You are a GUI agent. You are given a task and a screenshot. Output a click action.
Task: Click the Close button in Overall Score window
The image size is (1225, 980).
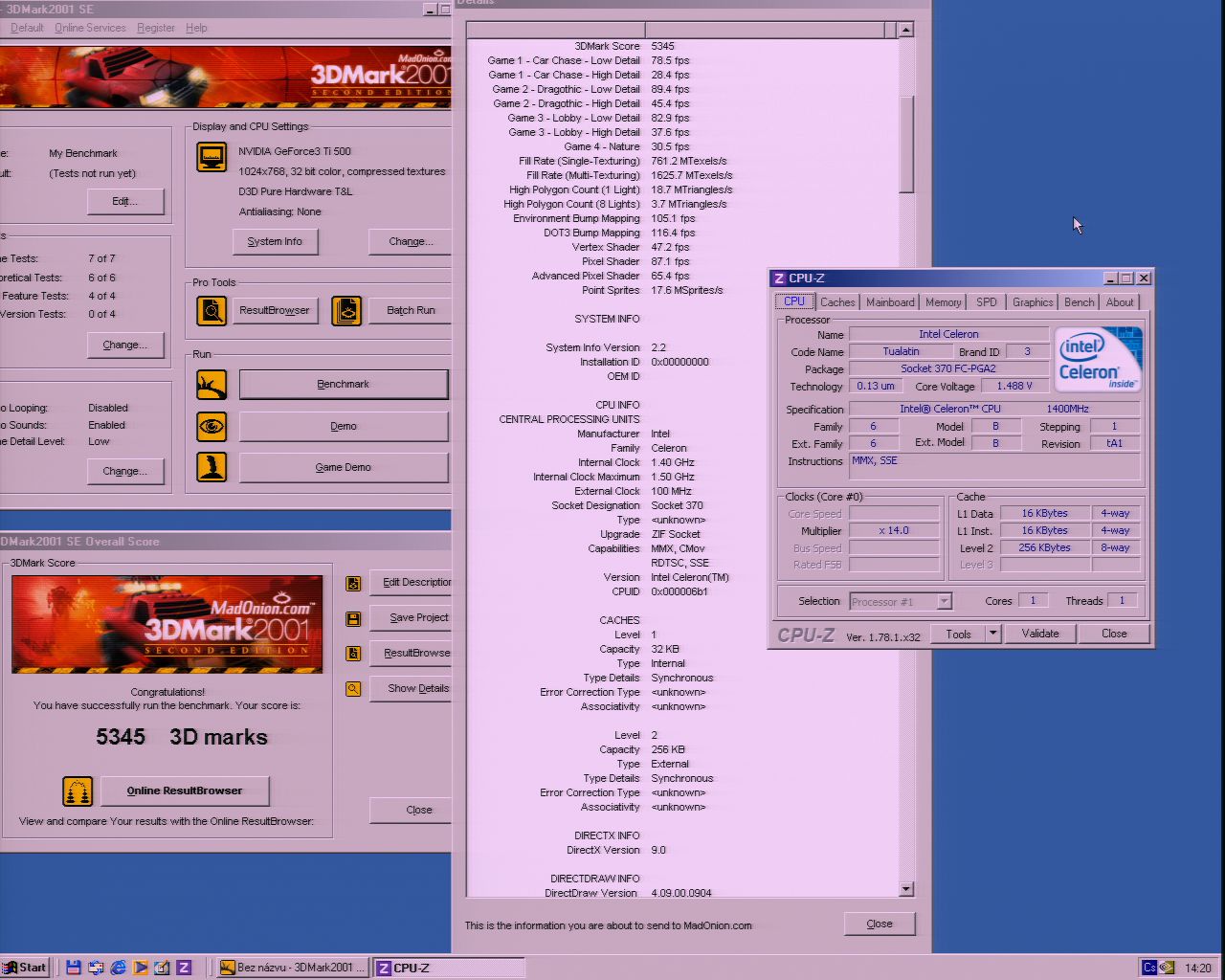[412, 810]
